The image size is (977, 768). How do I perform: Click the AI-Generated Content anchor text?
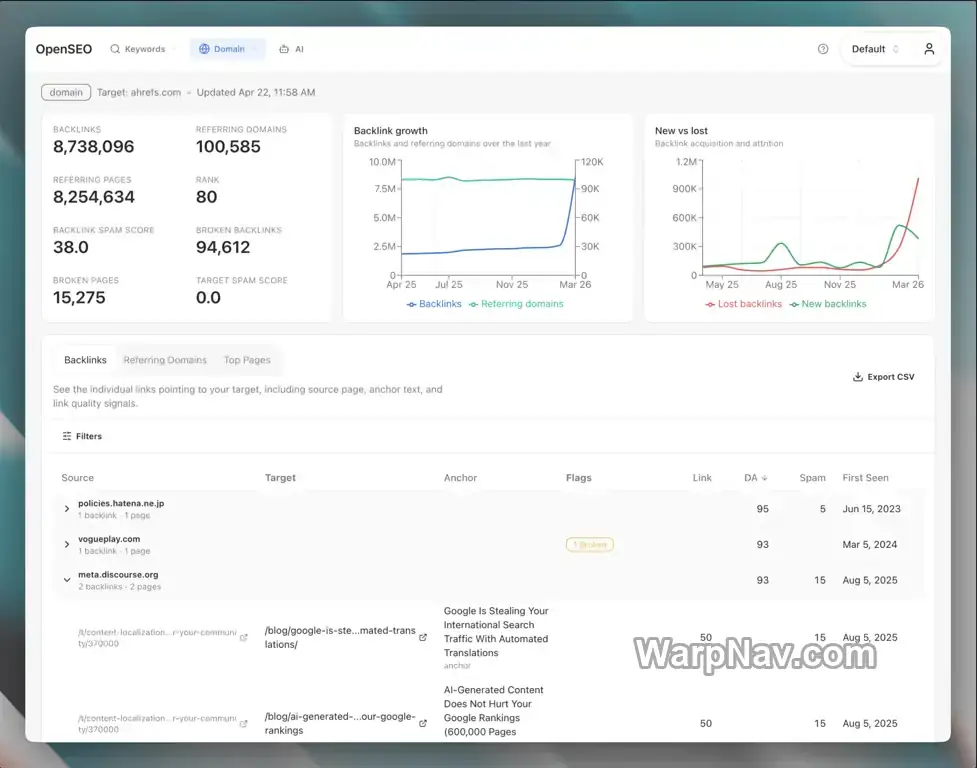click(493, 711)
